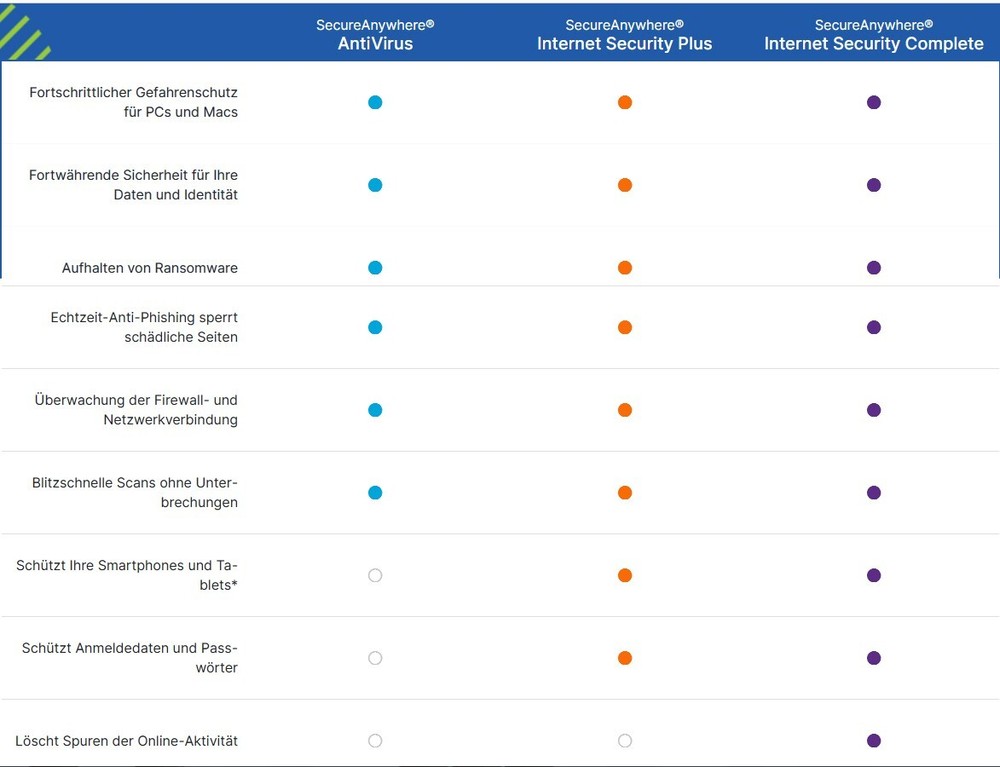Click empty AntiVirus circle for Anmeldedaten row
This screenshot has height=767, width=1000.
pos(375,658)
